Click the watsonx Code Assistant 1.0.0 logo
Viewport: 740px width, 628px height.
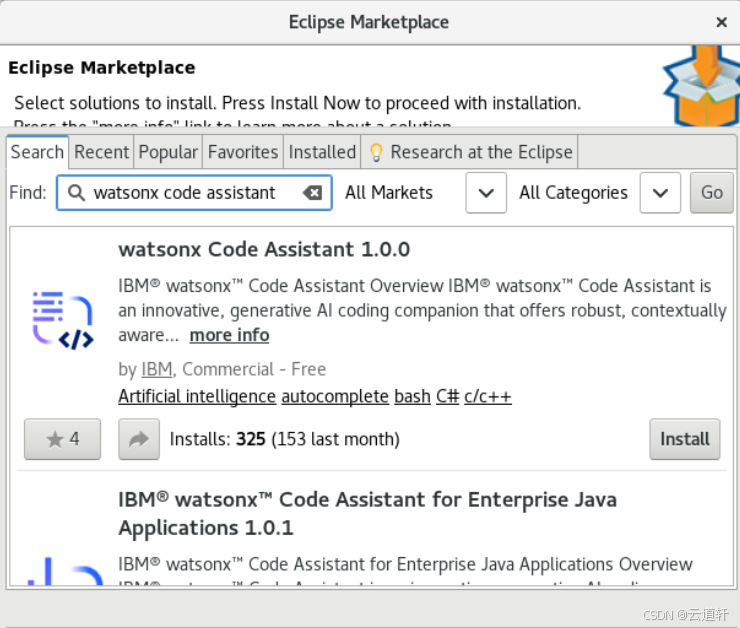63,320
